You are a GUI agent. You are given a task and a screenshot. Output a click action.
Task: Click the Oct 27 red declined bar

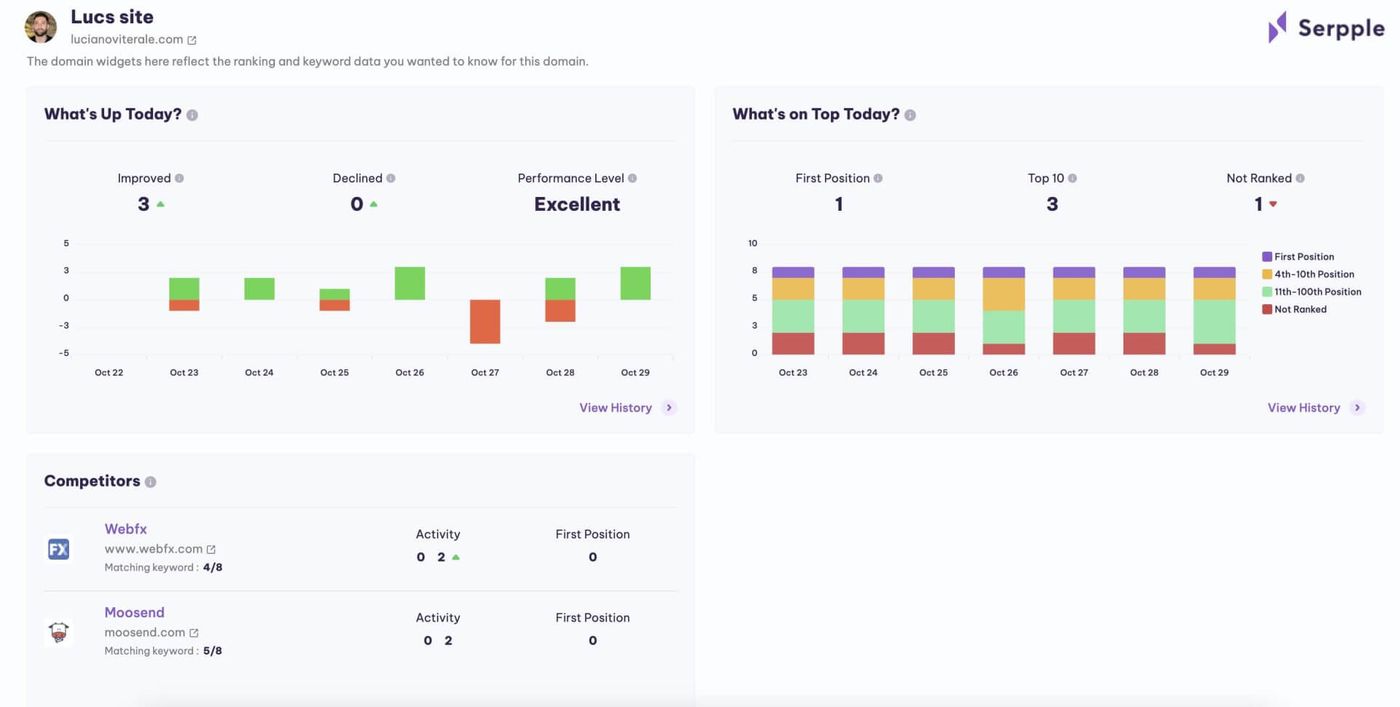tap(485, 322)
